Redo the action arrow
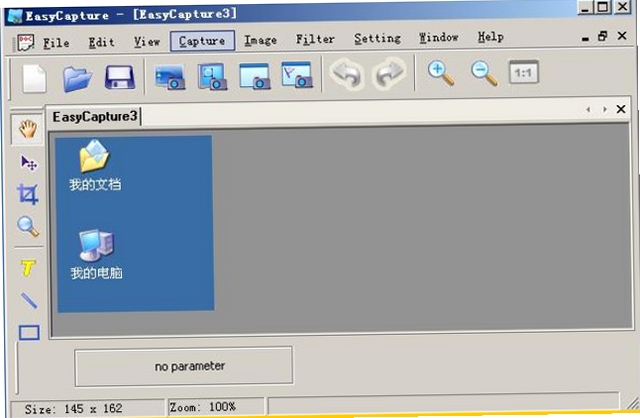This screenshot has width=640, height=418. 389,73
